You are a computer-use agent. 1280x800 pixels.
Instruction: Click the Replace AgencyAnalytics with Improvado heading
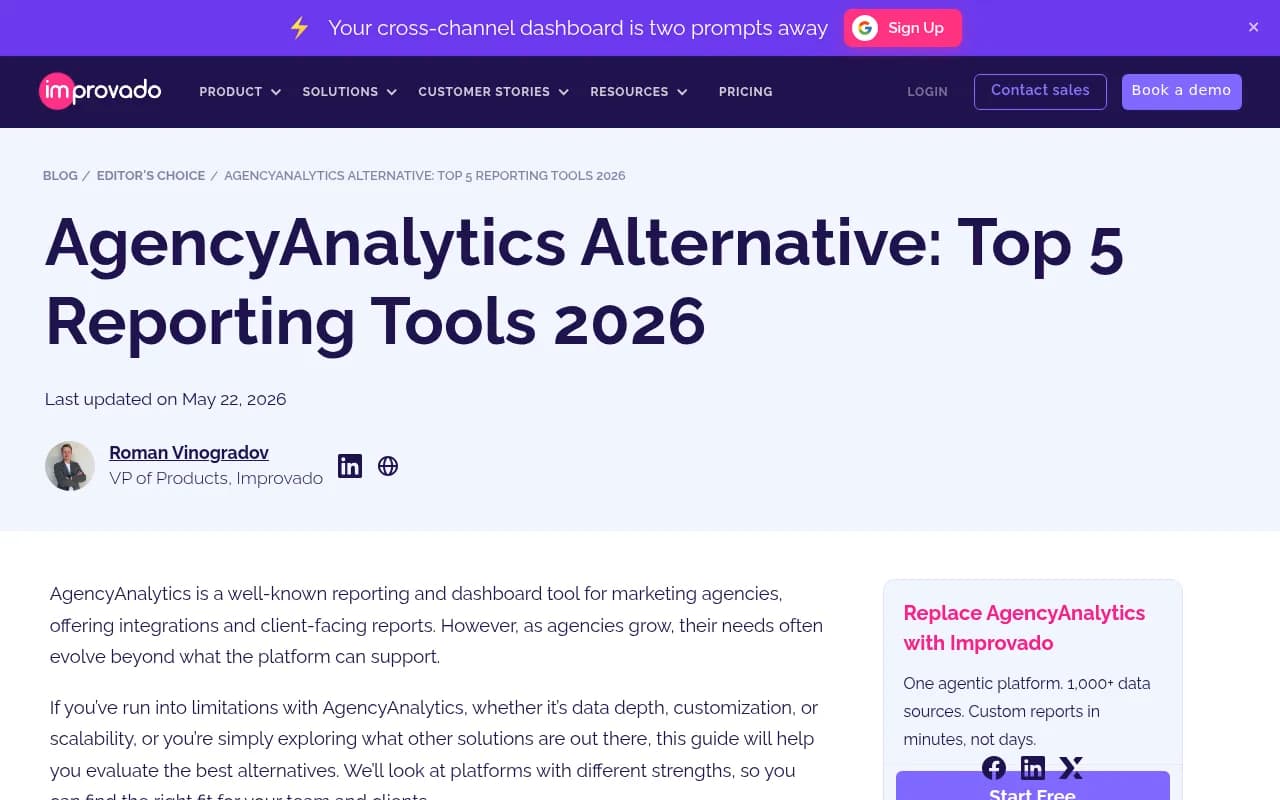click(x=1024, y=628)
